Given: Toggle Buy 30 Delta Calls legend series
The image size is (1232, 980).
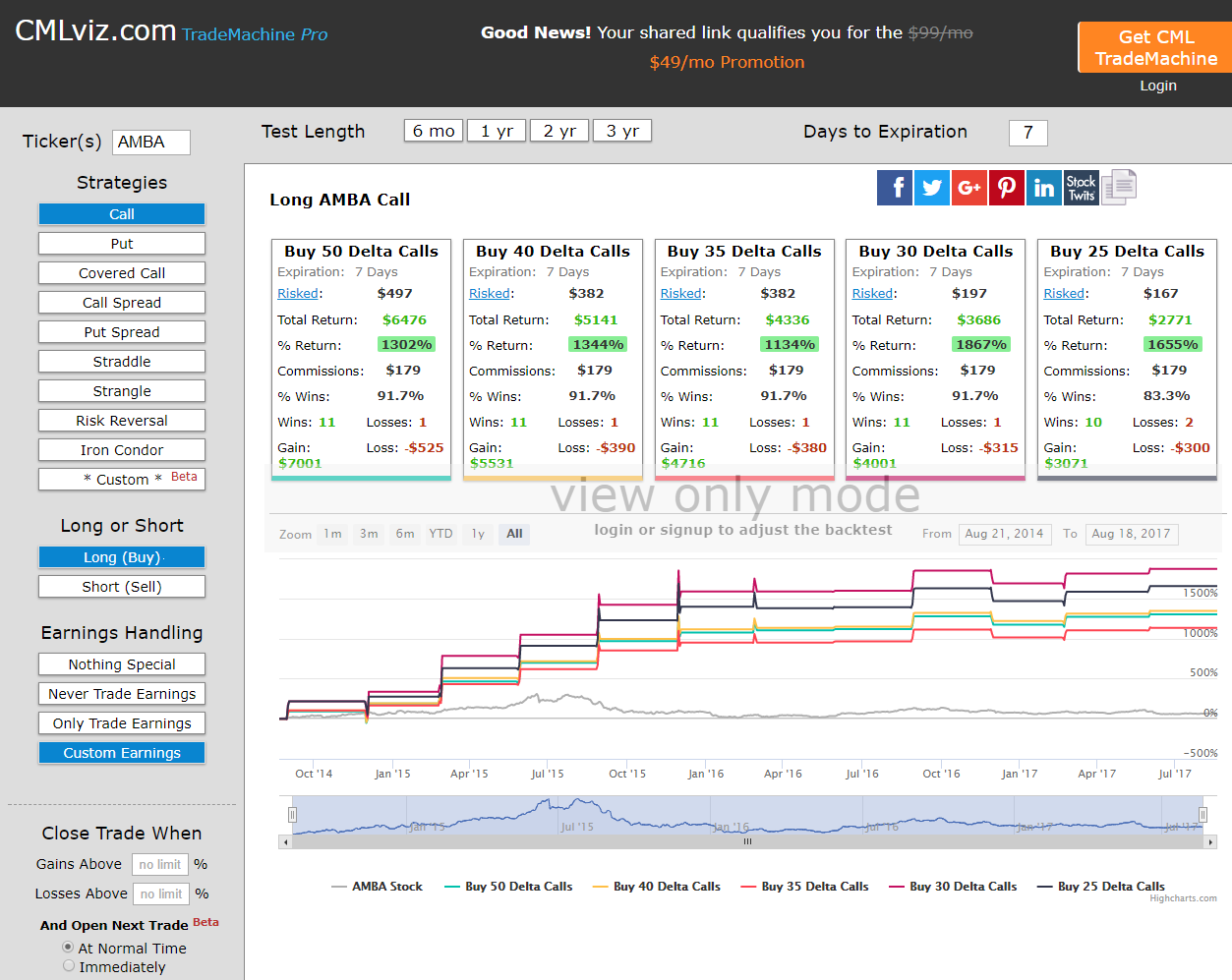Looking at the screenshot, I should [x=953, y=887].
